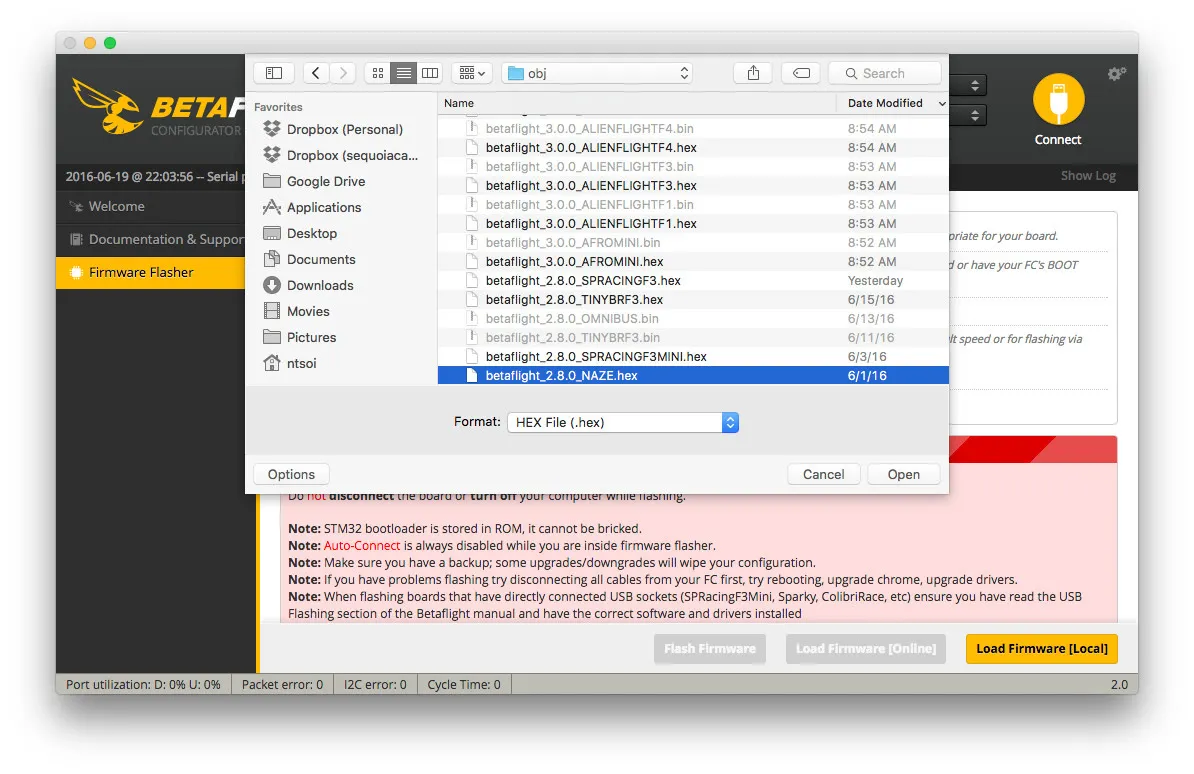Image resolution: width=1194 pixels, height=774 pixels.
Task: Open Downloads in Favorites sidebar
Action: (x=320, y=285)
